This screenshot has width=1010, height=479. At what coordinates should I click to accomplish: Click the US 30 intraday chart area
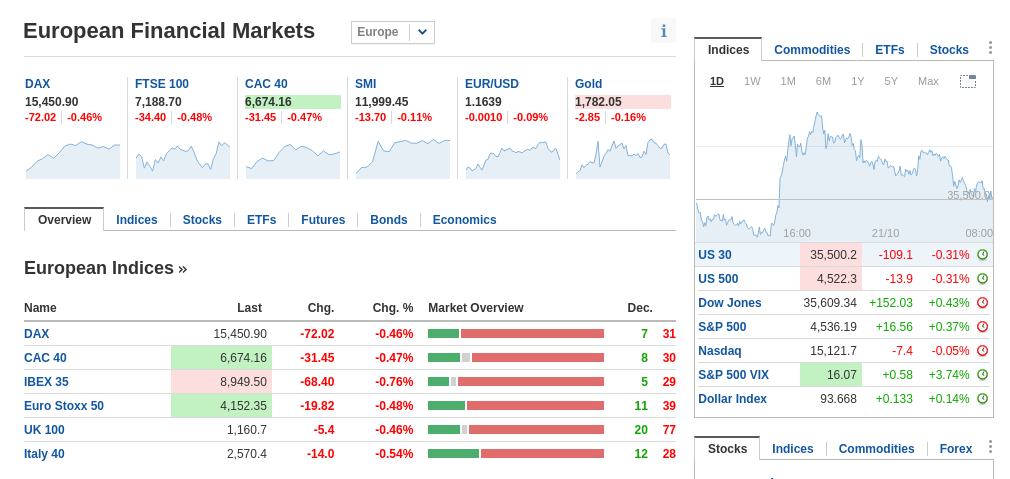[844, 171]
